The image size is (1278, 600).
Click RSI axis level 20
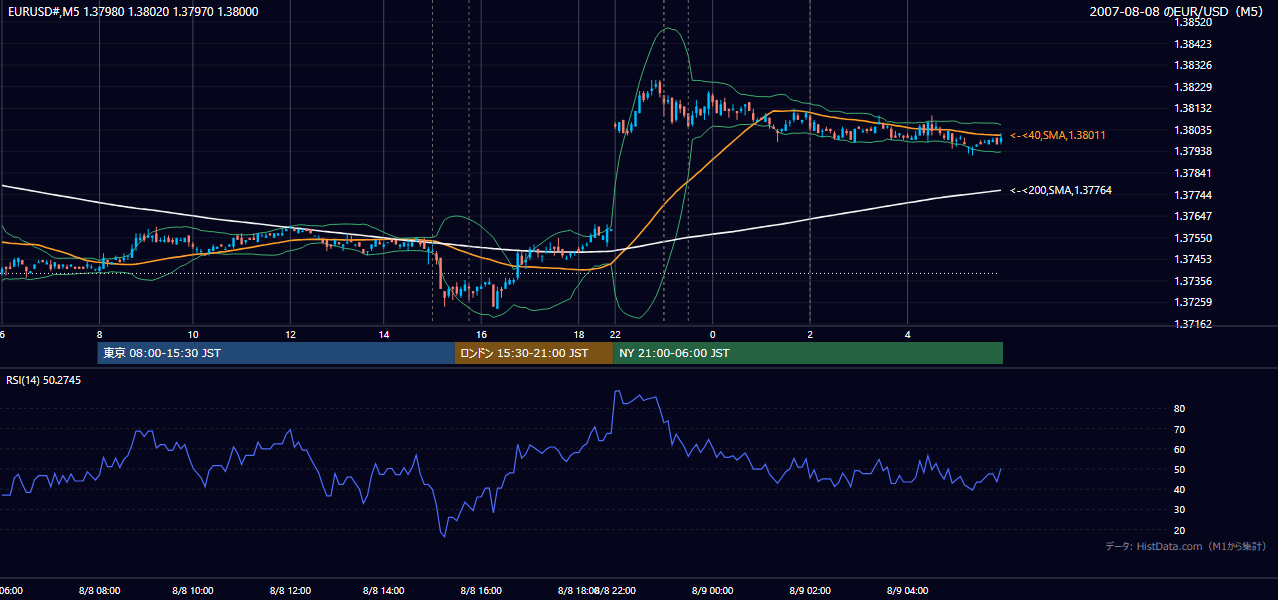coord(1180,530)
